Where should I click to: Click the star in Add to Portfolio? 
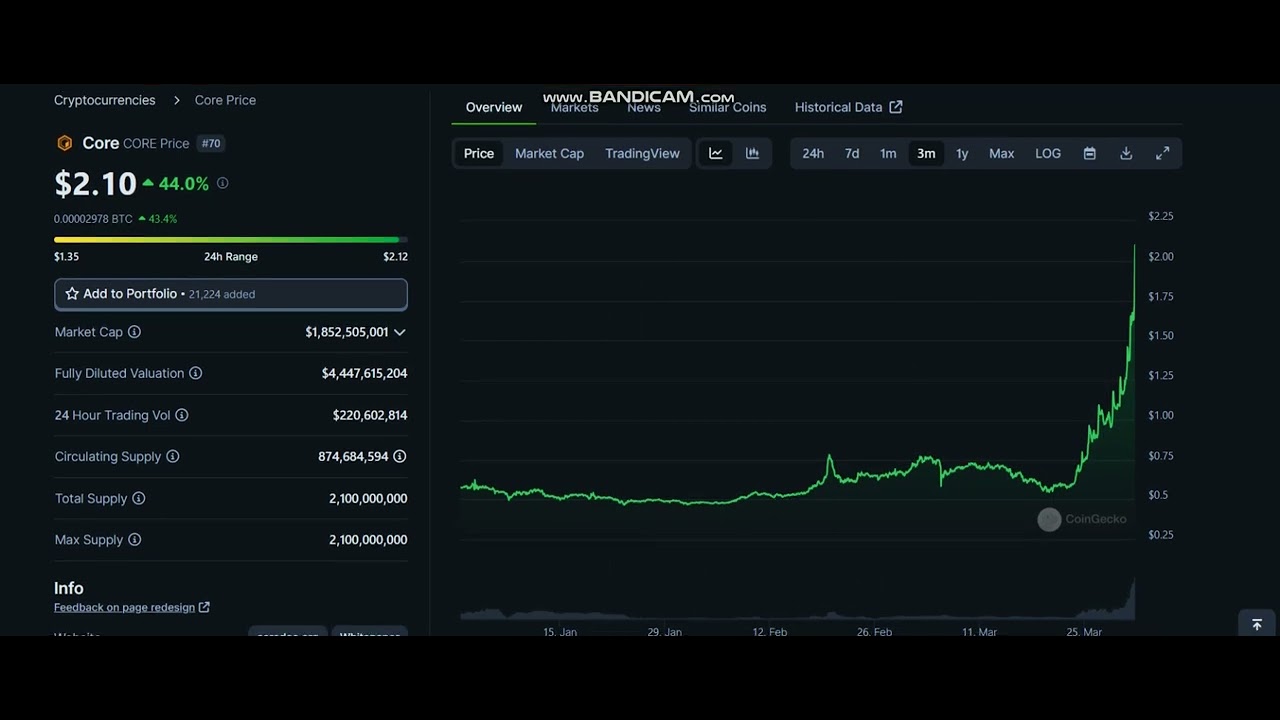(x=72, y=294)
